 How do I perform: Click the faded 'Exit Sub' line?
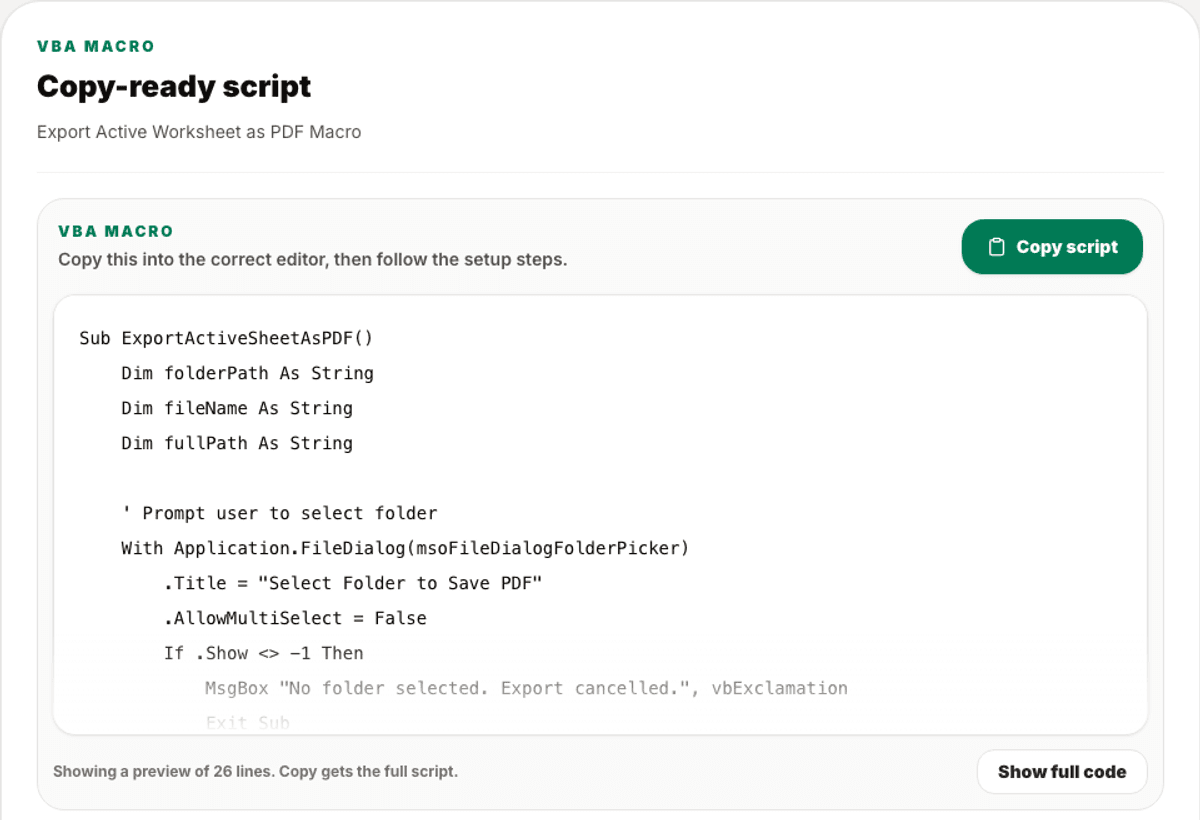(x=247, y=722)
